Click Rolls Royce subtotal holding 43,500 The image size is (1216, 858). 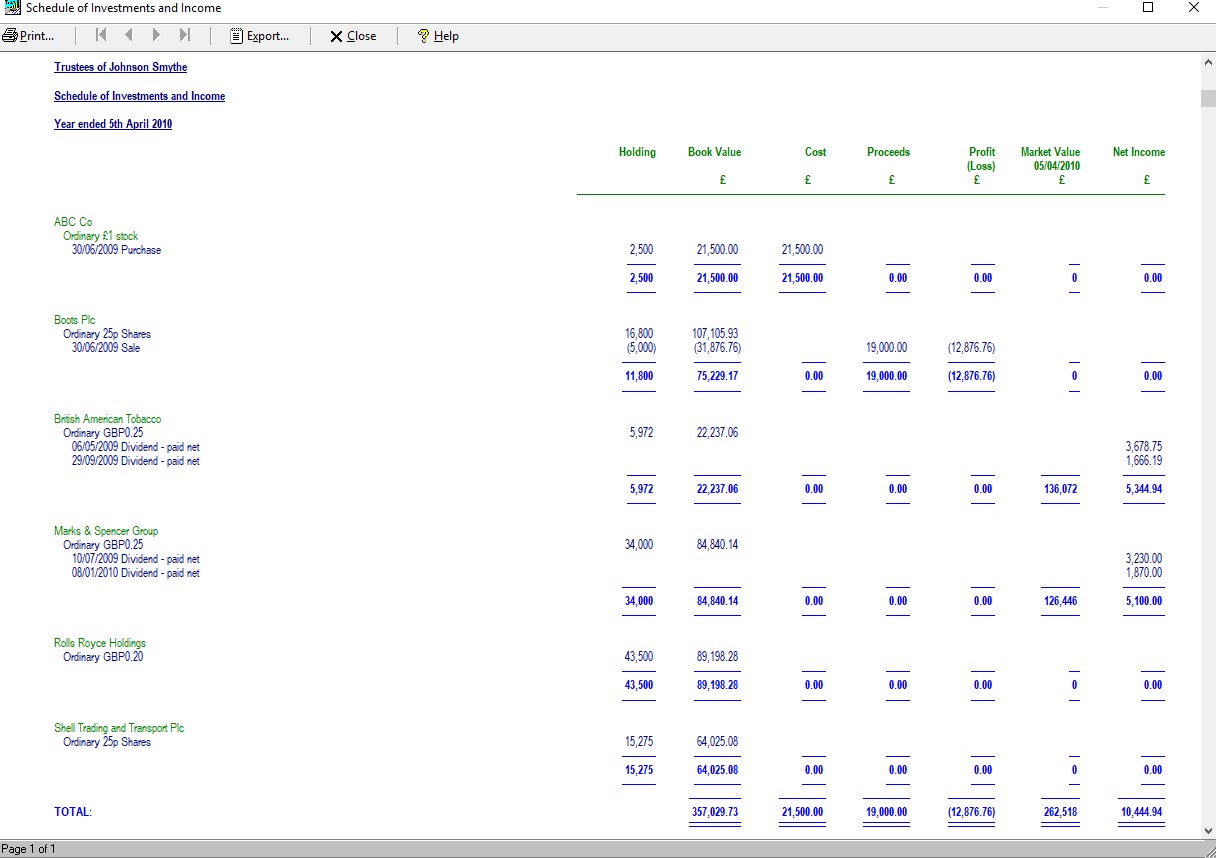(639, 685)
